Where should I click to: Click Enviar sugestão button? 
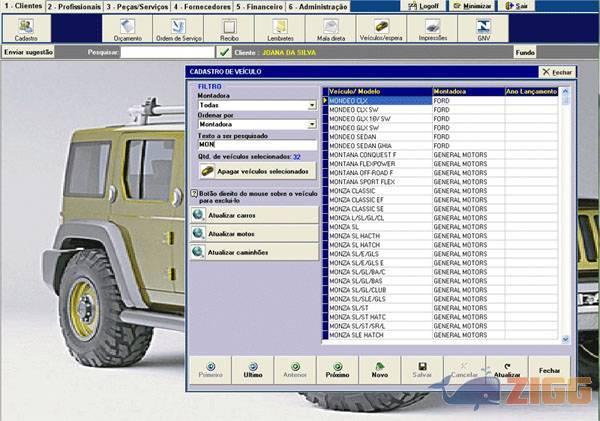pos(28,52)
